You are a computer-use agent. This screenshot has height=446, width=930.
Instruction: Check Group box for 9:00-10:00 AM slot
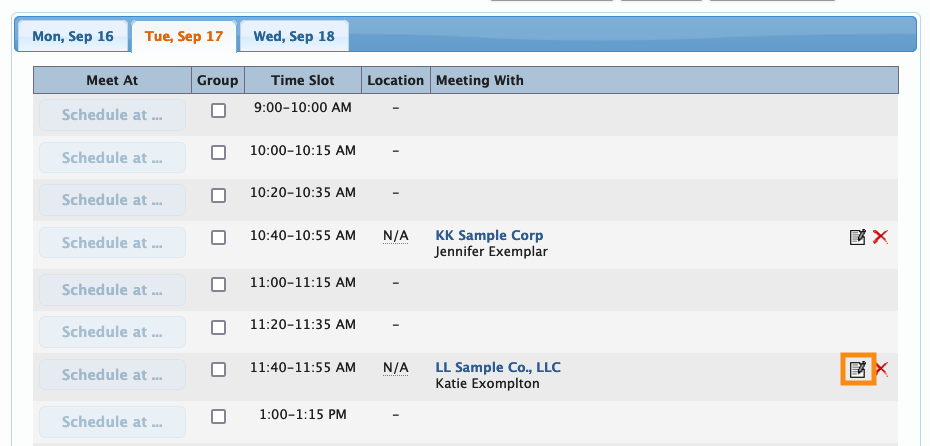(x=218, y=111)
